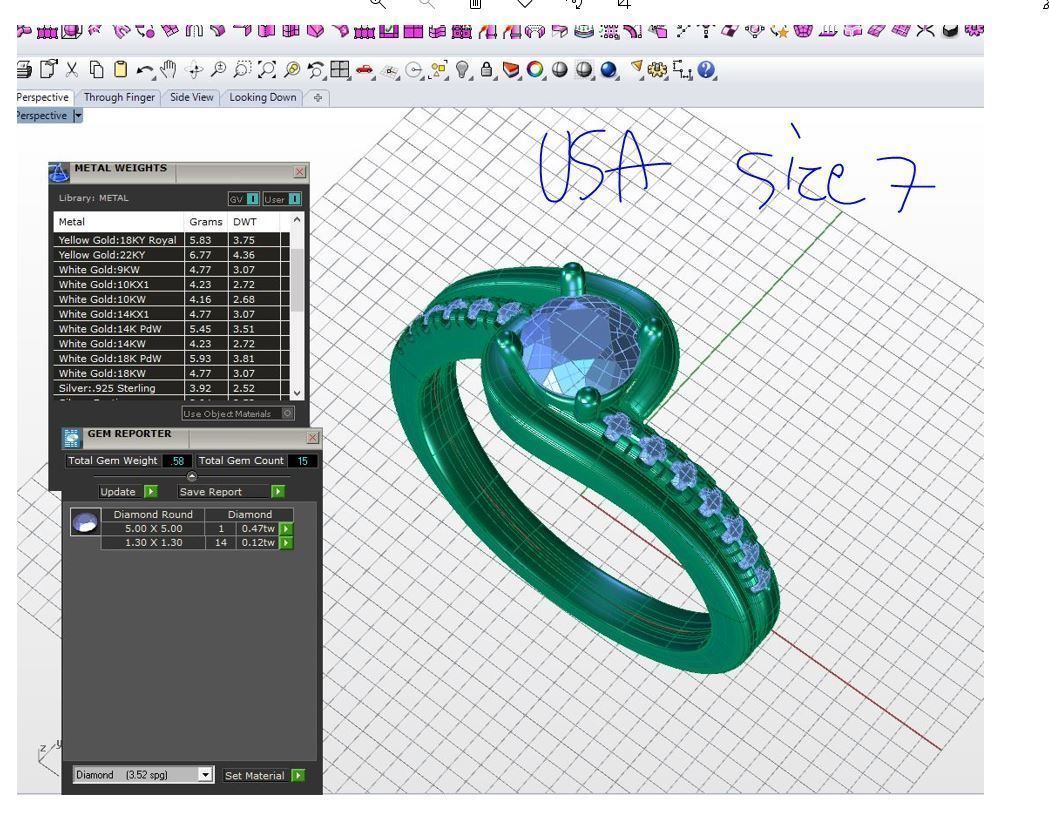Close the Gem Reporter panel
Screen dimensions: 1049x818
tap(312, 437)
